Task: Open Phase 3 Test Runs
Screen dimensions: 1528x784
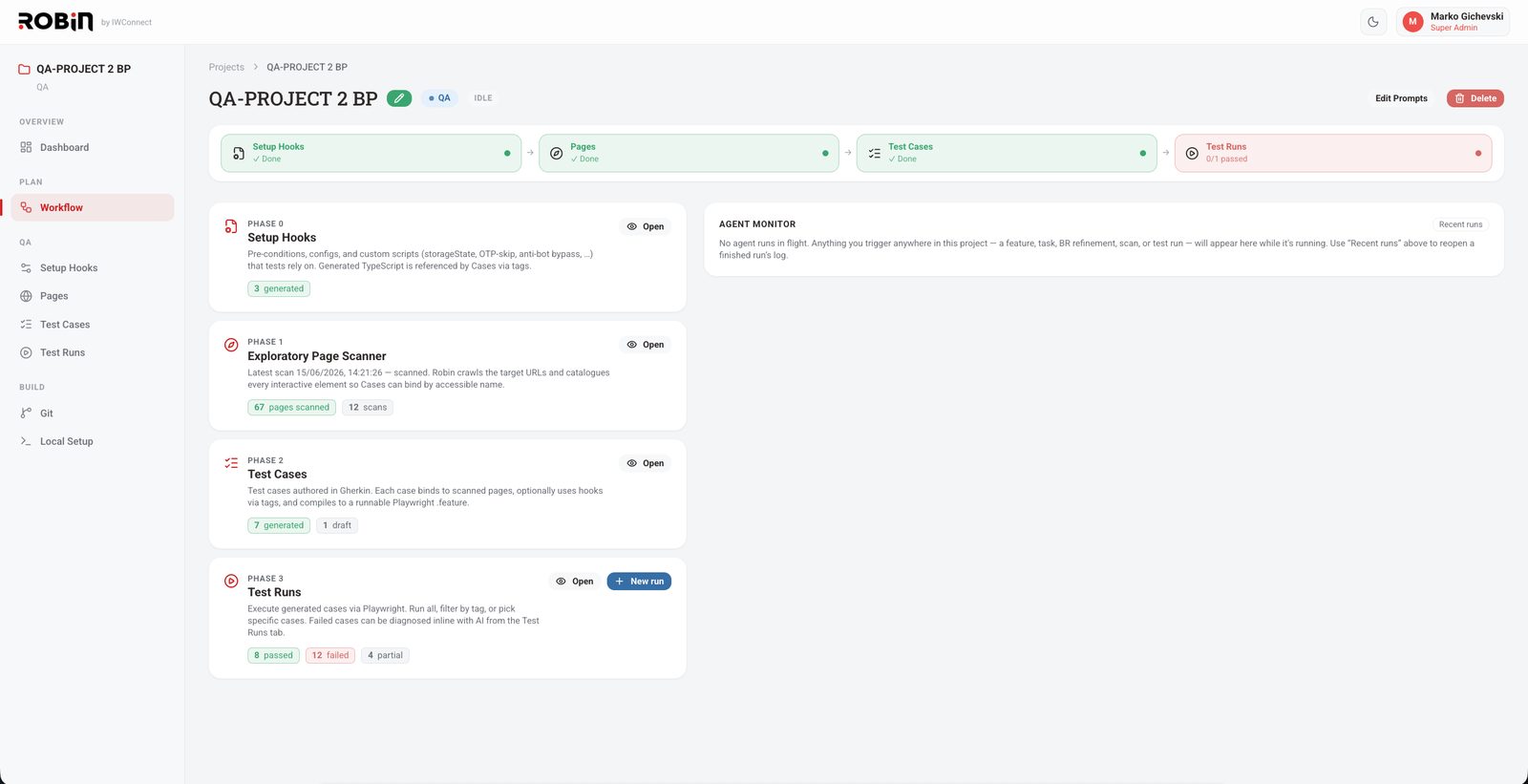Action: tap(575, 582)
